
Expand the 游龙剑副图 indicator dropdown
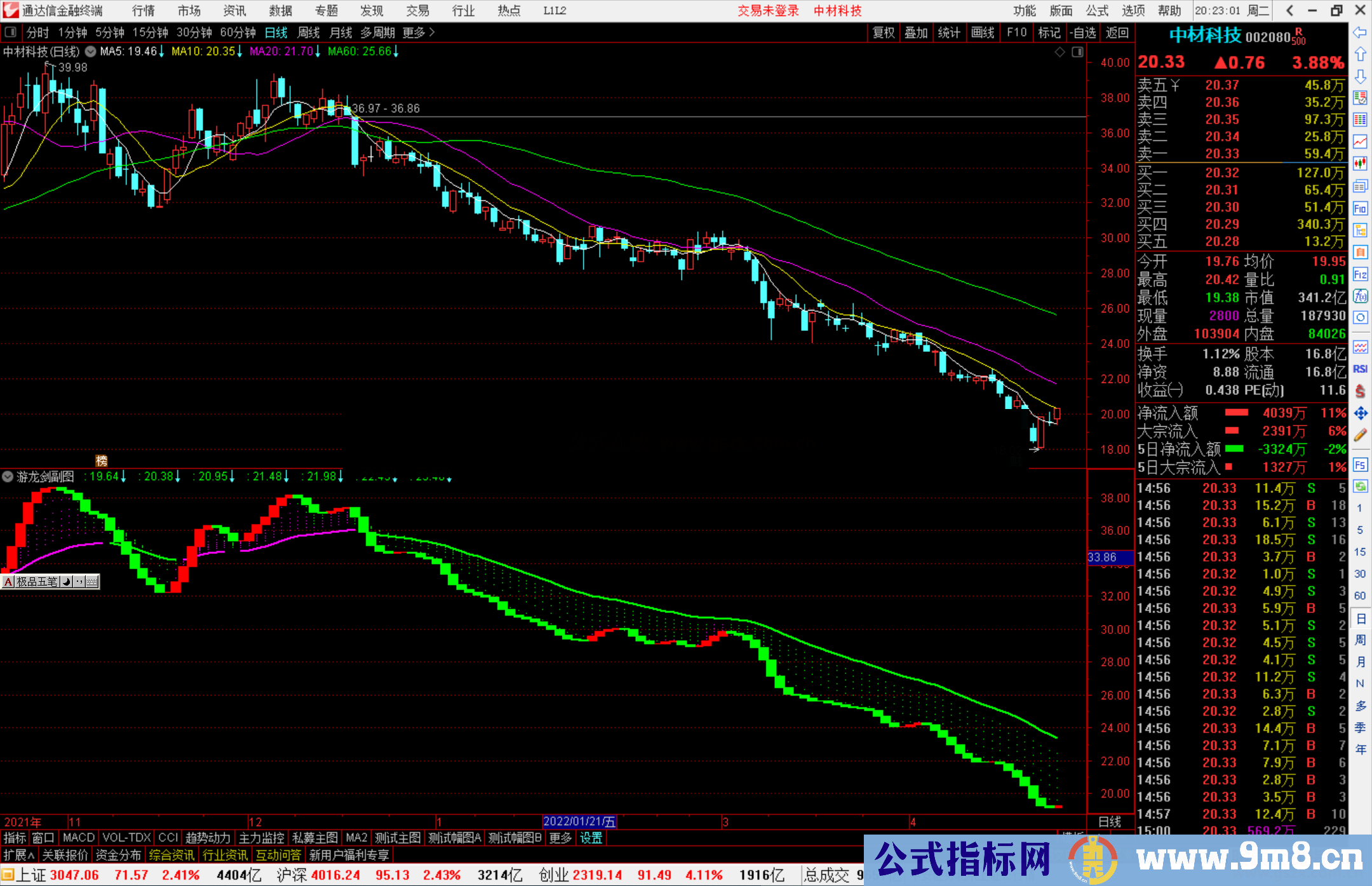point(8,476)
